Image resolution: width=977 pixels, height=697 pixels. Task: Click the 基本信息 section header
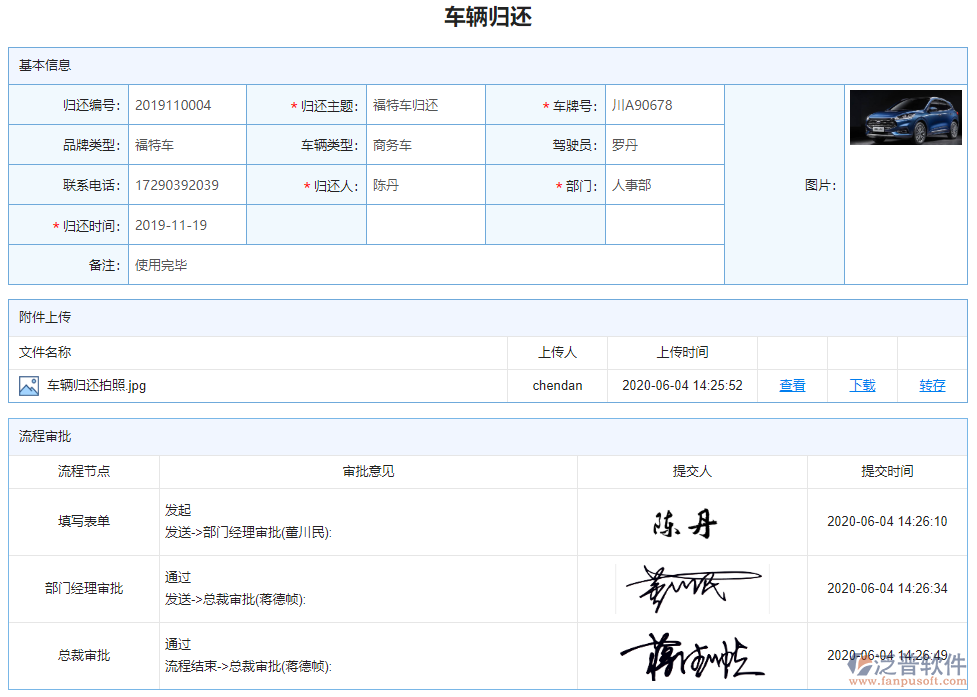click(x=45, y=65)
